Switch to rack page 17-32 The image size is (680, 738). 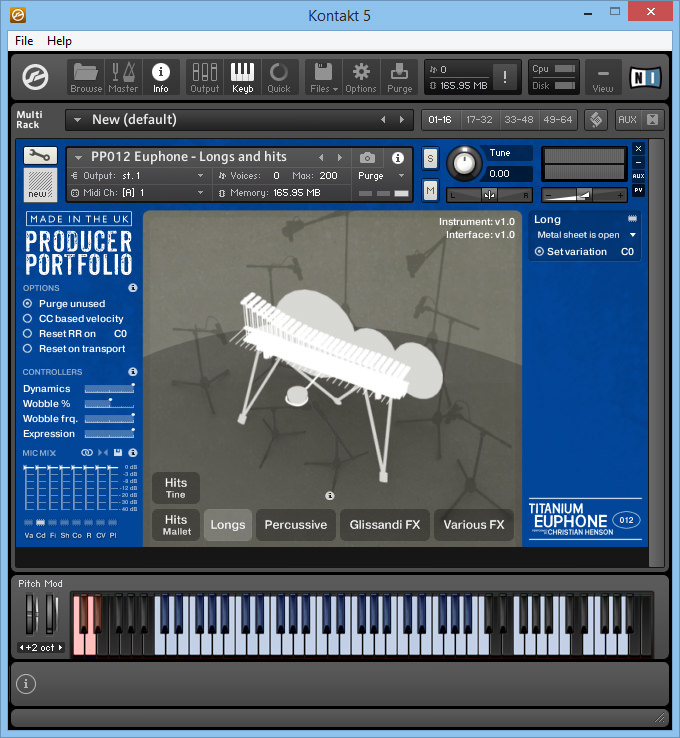[x=480, y=120]
